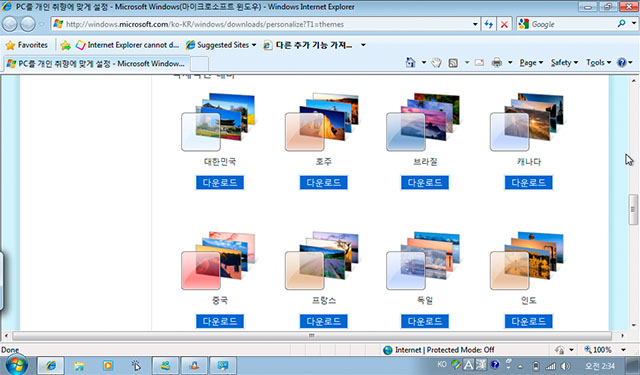Screen dimensions: 640x375
Task: Click the volume speaker tray icon
Action: [565, 366]
